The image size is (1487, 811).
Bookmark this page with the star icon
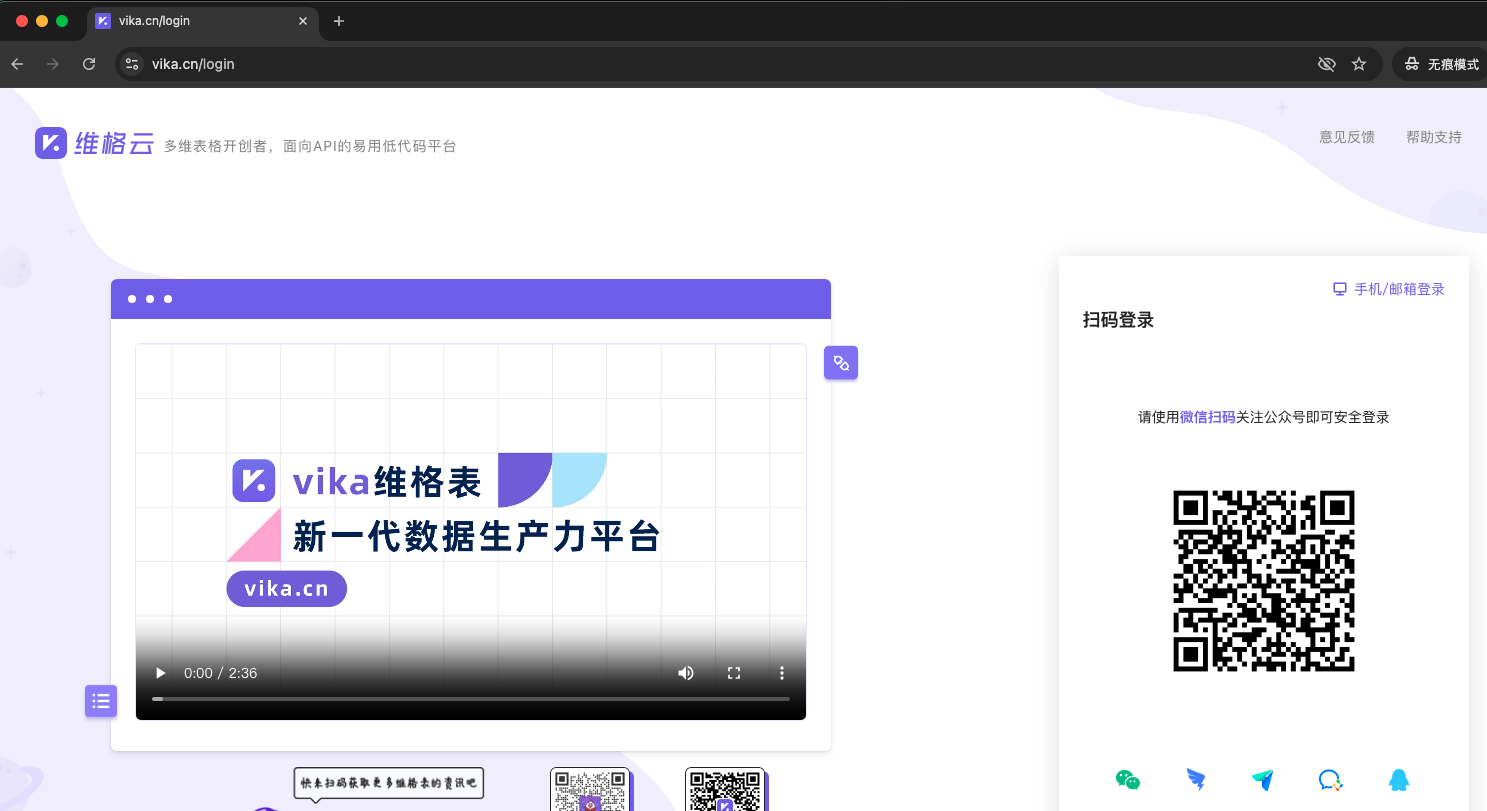pyautogui.click(x=1359, y=64)
